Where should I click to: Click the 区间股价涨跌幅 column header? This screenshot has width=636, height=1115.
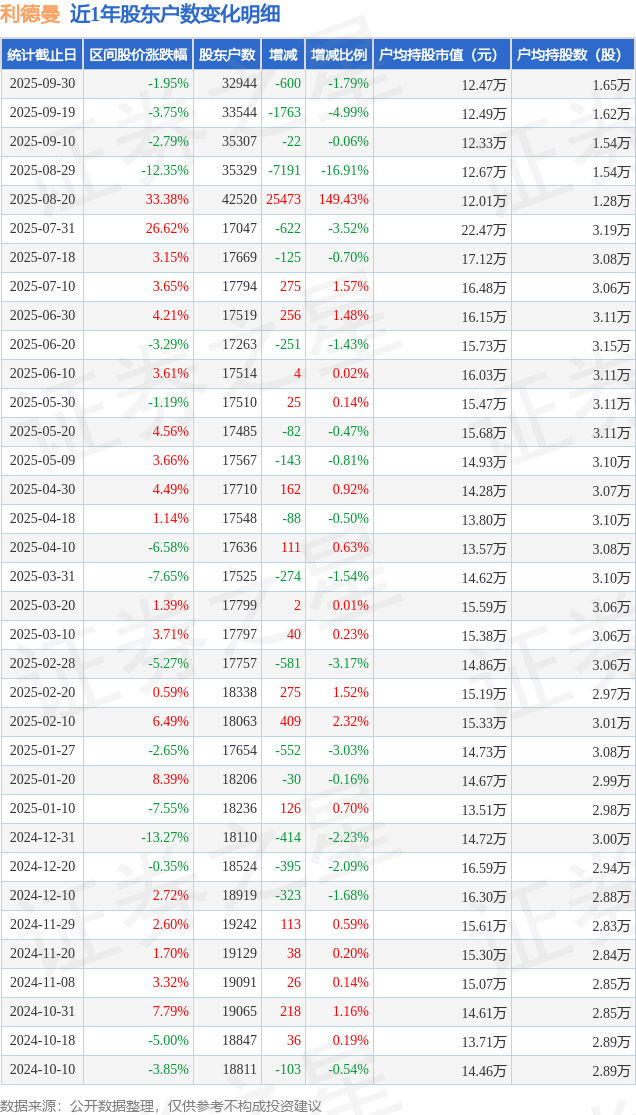click(138, 55)
